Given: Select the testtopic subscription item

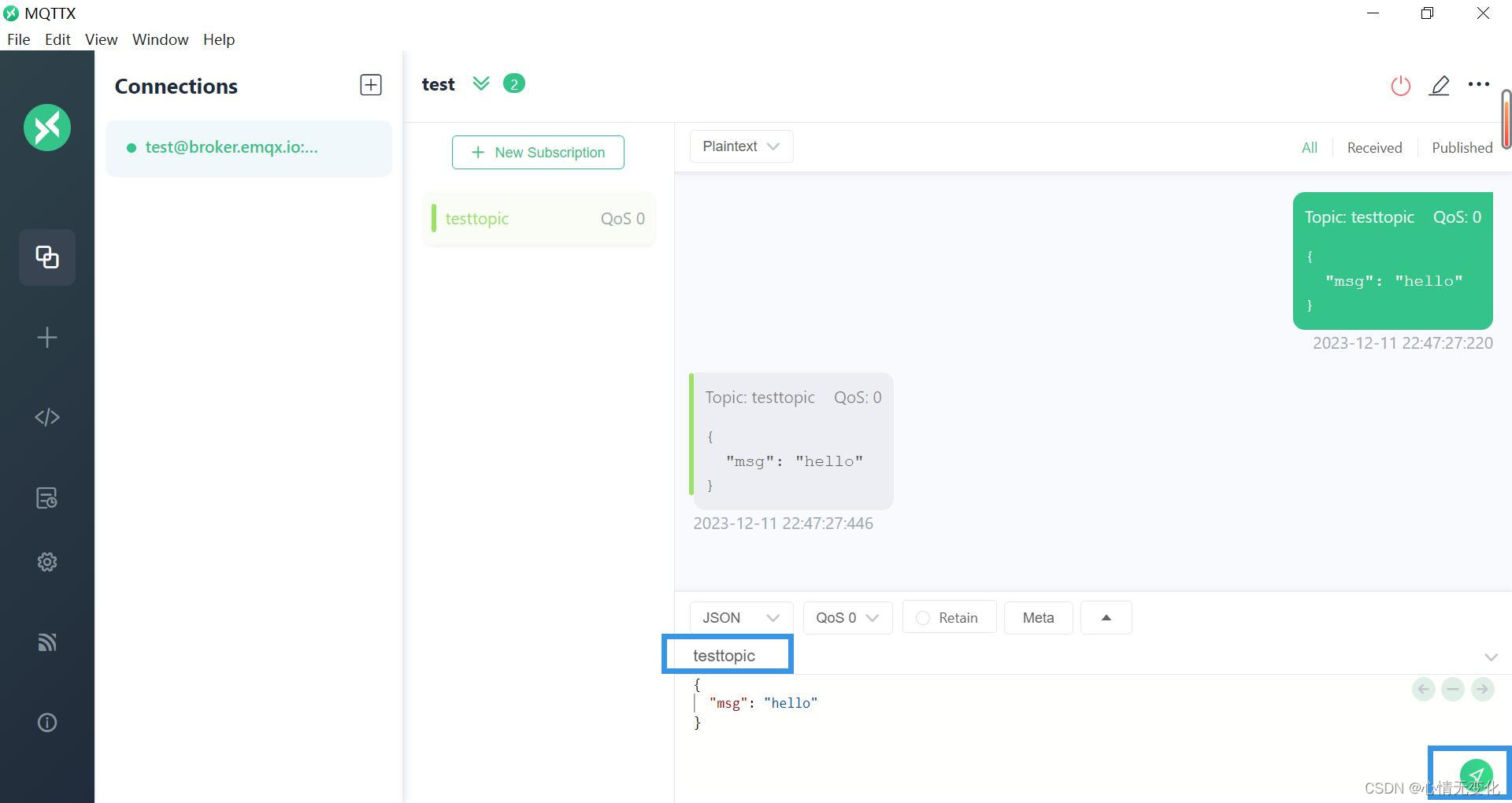Looking at the screenshot, I should point(539,219).
